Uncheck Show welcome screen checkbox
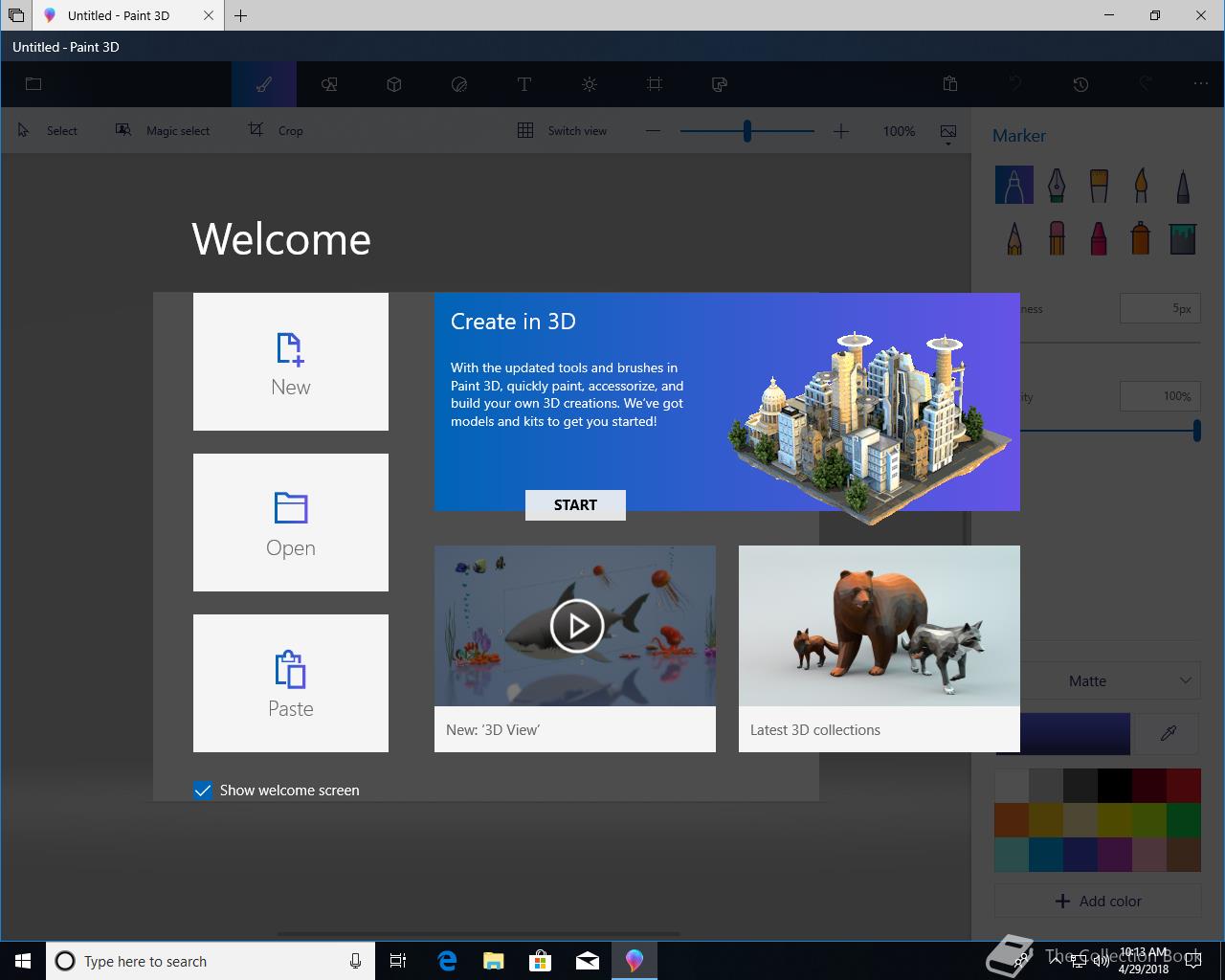 click(x=203, y=791)
